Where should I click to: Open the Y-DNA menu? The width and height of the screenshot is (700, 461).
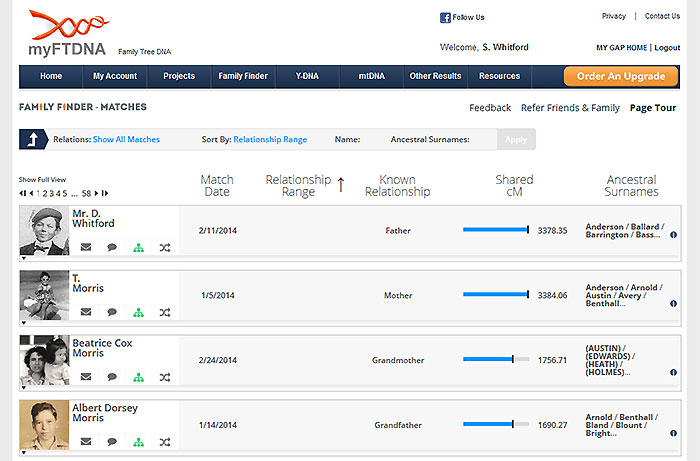pos(307,76)
